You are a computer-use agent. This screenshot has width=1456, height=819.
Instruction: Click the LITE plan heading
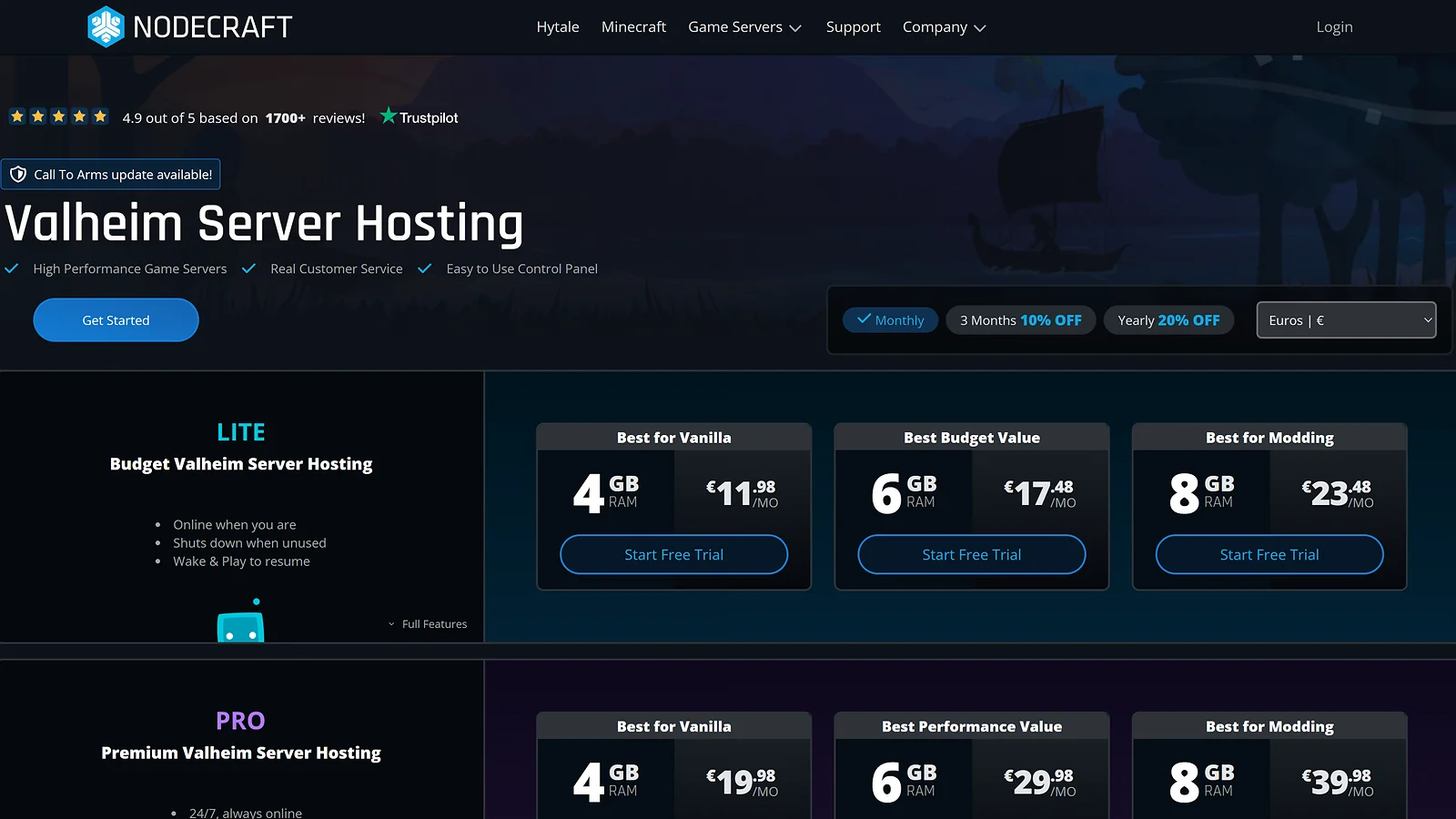pyautogui.click(x=241, y=432)
